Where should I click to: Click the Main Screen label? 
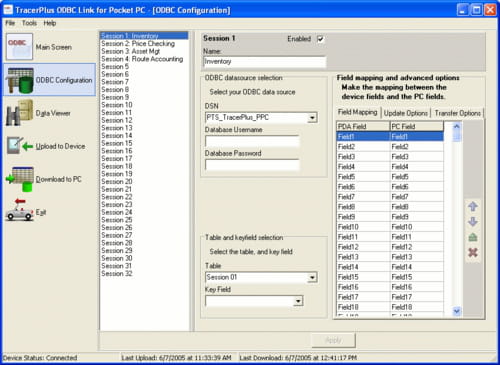54,47
